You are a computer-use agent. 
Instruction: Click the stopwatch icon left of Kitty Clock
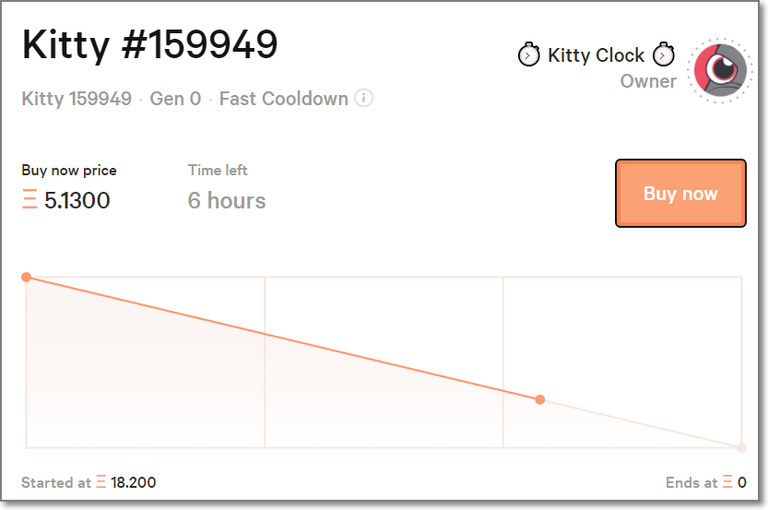(529, 55)
